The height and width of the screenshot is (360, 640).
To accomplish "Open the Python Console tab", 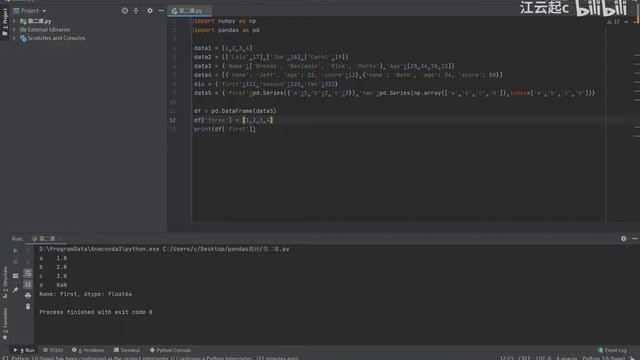I will [170, 350].
